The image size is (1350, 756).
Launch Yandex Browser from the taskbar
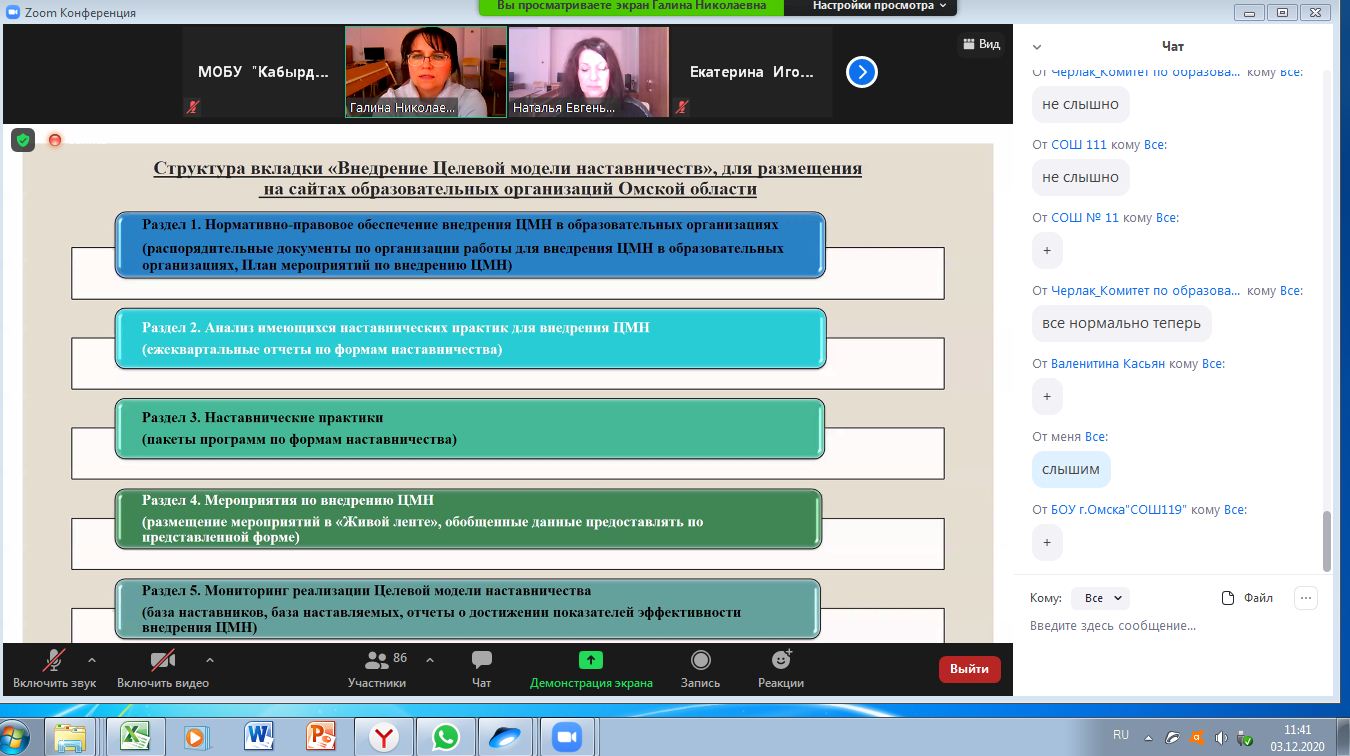[x=385, y=736]
